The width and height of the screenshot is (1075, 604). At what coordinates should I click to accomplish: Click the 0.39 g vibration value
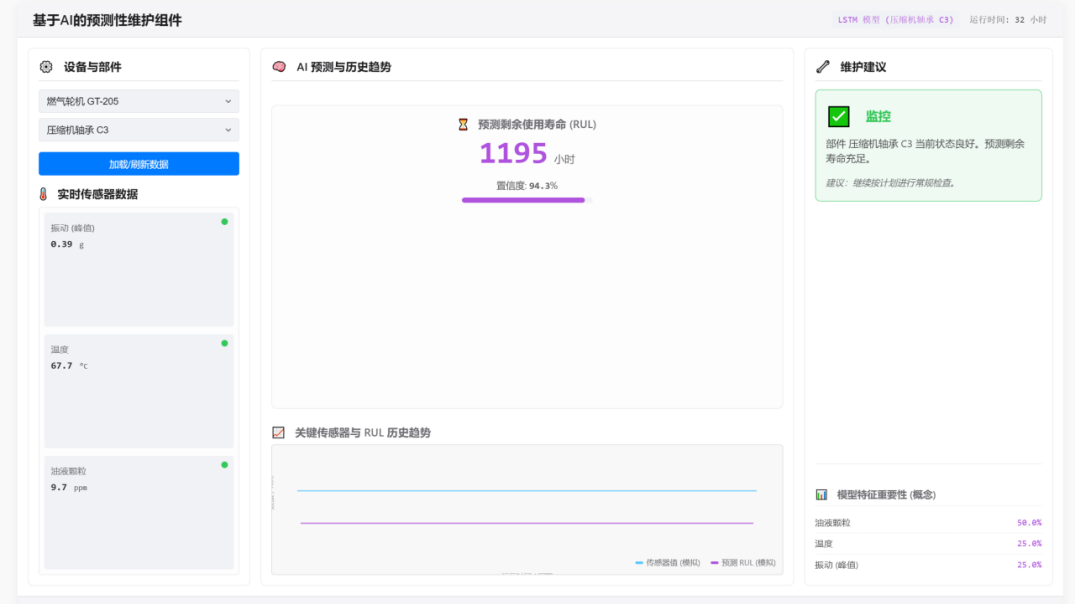coord(67,244)
